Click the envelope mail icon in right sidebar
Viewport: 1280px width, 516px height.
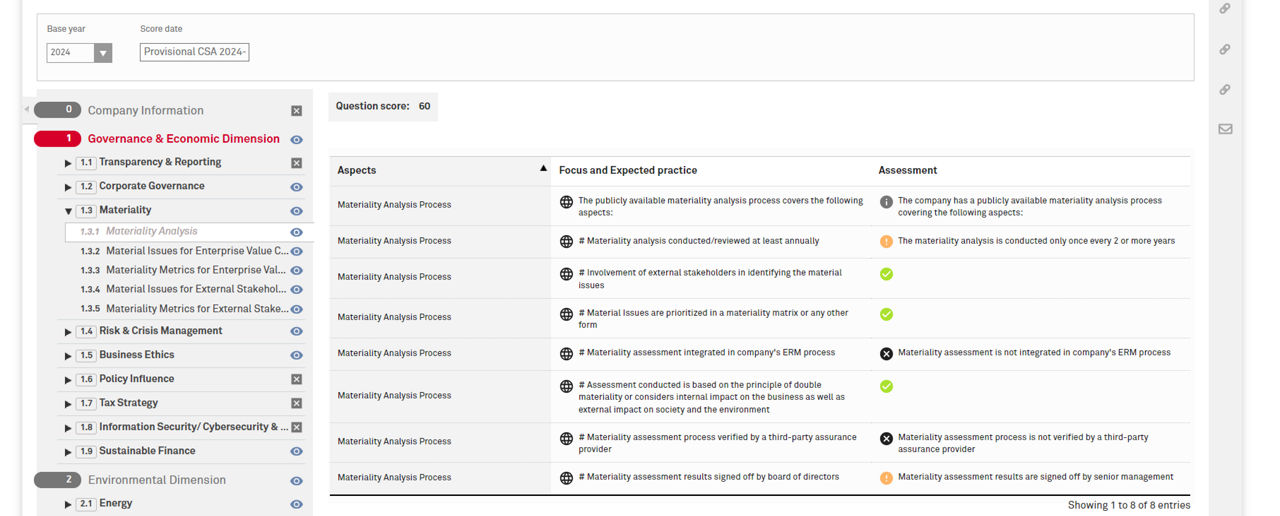point(1225,129)
